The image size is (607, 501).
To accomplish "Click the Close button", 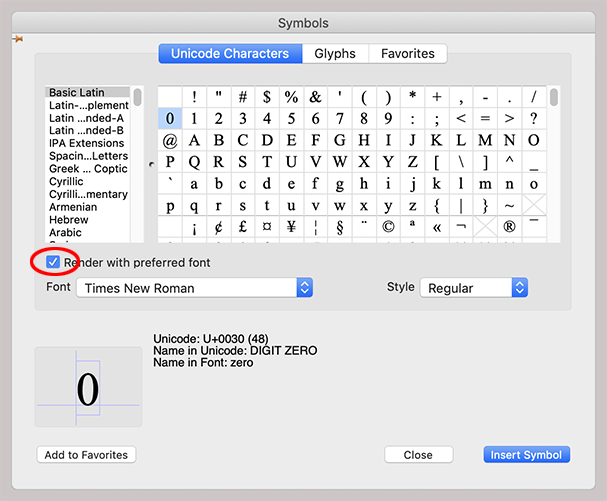I will tap(418, 455).
